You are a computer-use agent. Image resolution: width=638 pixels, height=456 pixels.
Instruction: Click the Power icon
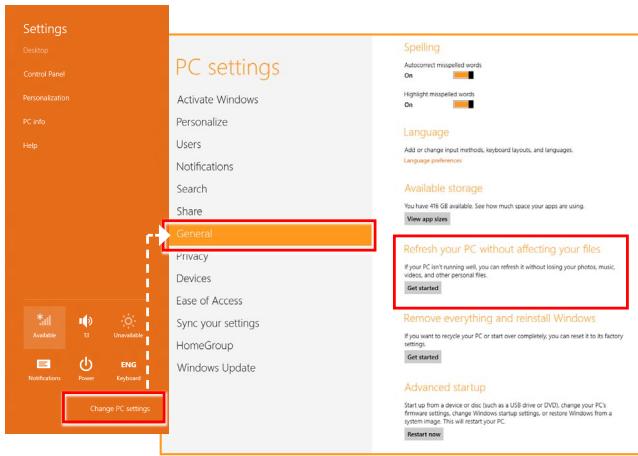click(x=86, y=369)
